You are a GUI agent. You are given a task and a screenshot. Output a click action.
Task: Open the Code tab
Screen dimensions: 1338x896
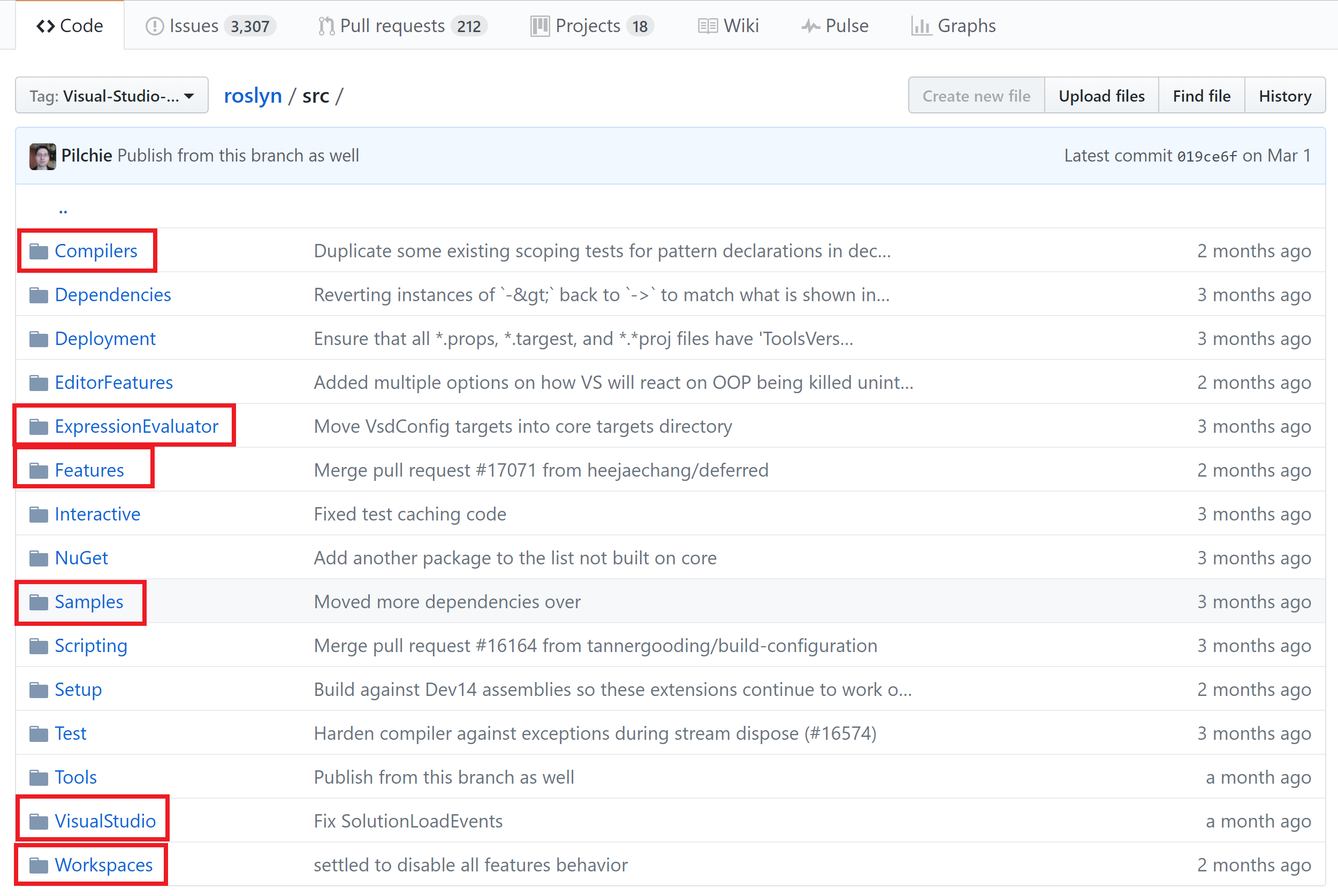pos(70,26)
